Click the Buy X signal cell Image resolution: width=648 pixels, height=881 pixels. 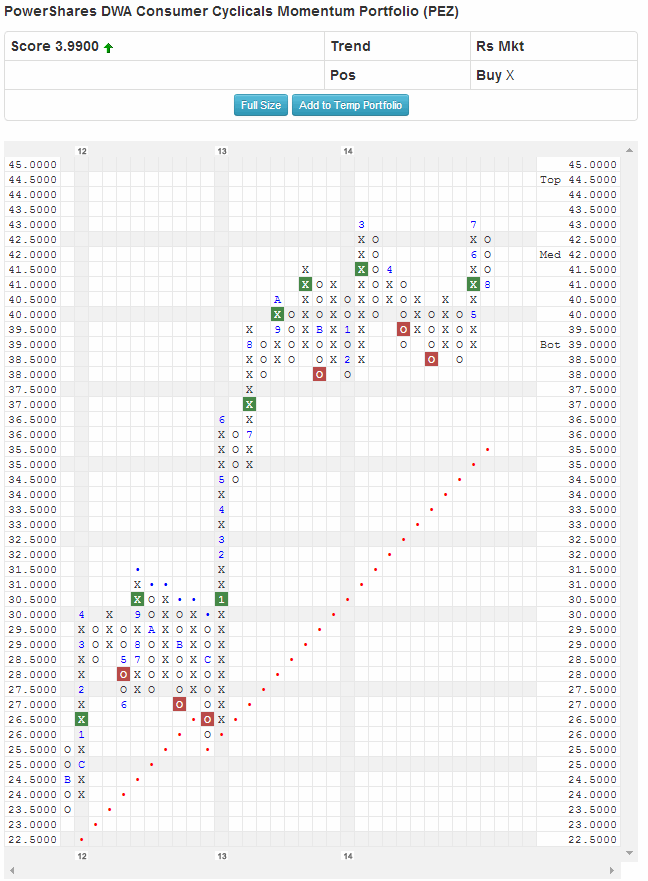(495, 75)
